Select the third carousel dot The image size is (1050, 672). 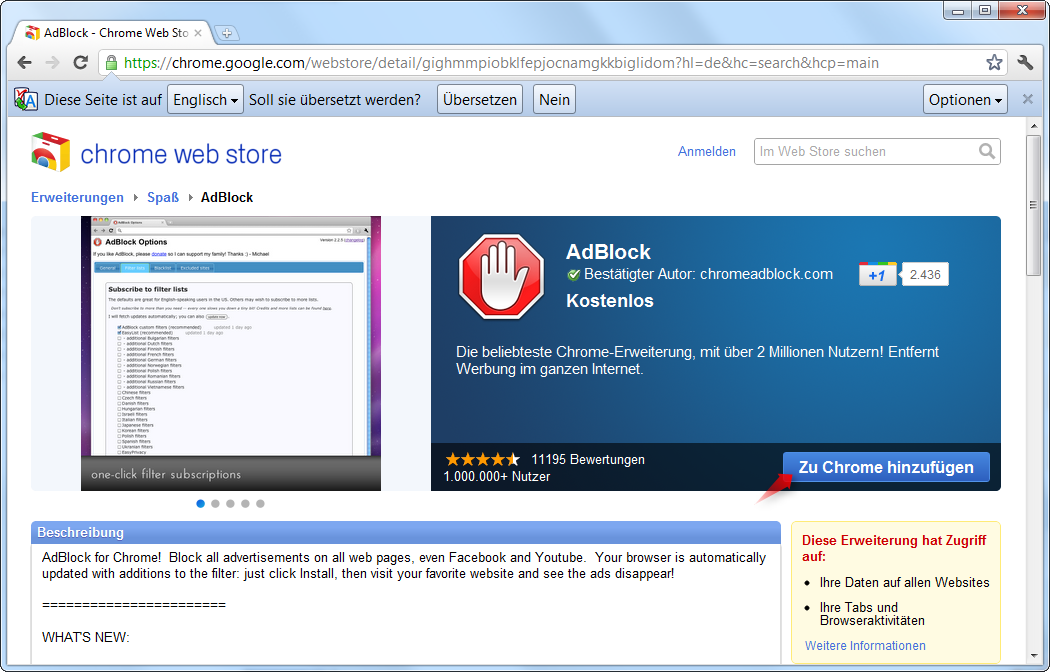(x=230, y=503)
